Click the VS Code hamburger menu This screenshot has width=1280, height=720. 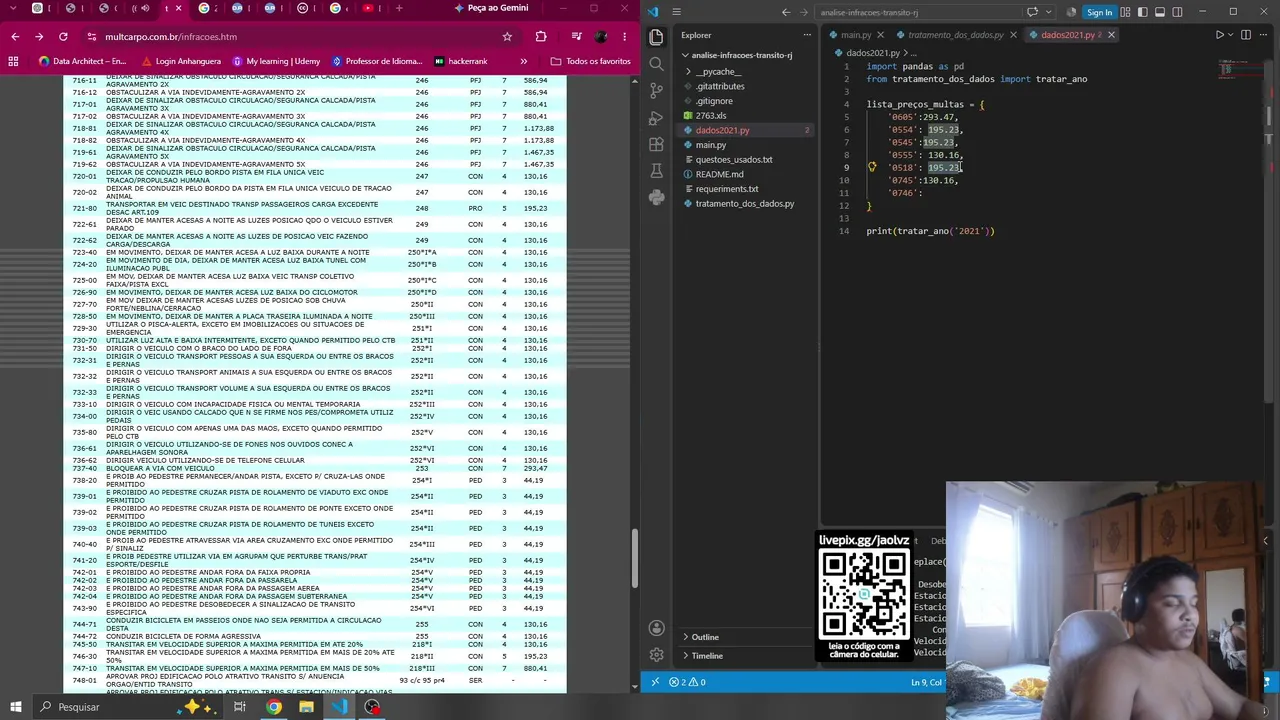[x=676, y=12]
